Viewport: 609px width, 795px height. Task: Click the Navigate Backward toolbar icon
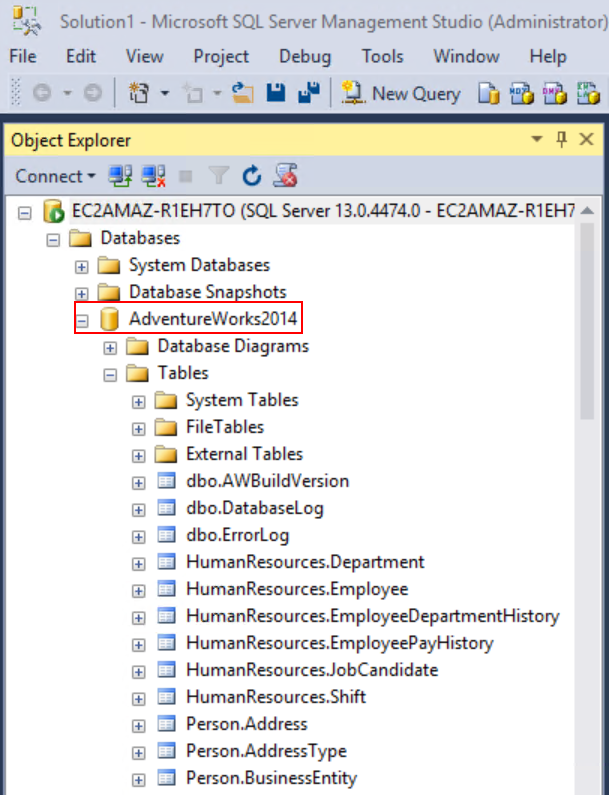42,93
